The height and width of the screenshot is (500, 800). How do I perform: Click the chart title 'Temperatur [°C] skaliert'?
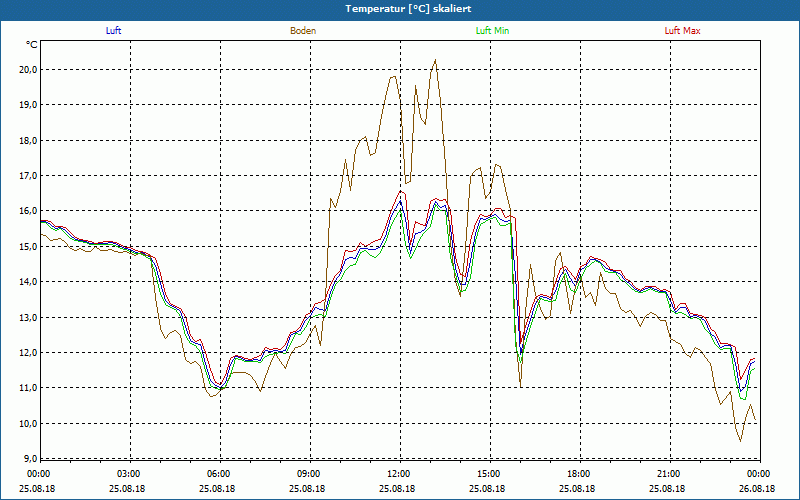tap(408, 9)
